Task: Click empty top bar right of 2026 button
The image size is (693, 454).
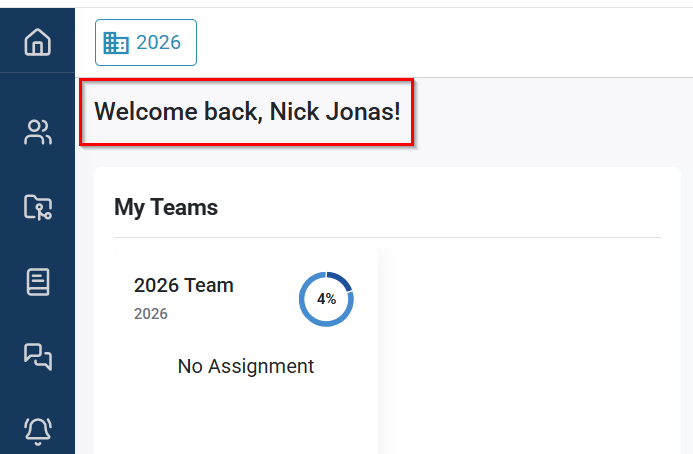Action: (x=440, y=42)
